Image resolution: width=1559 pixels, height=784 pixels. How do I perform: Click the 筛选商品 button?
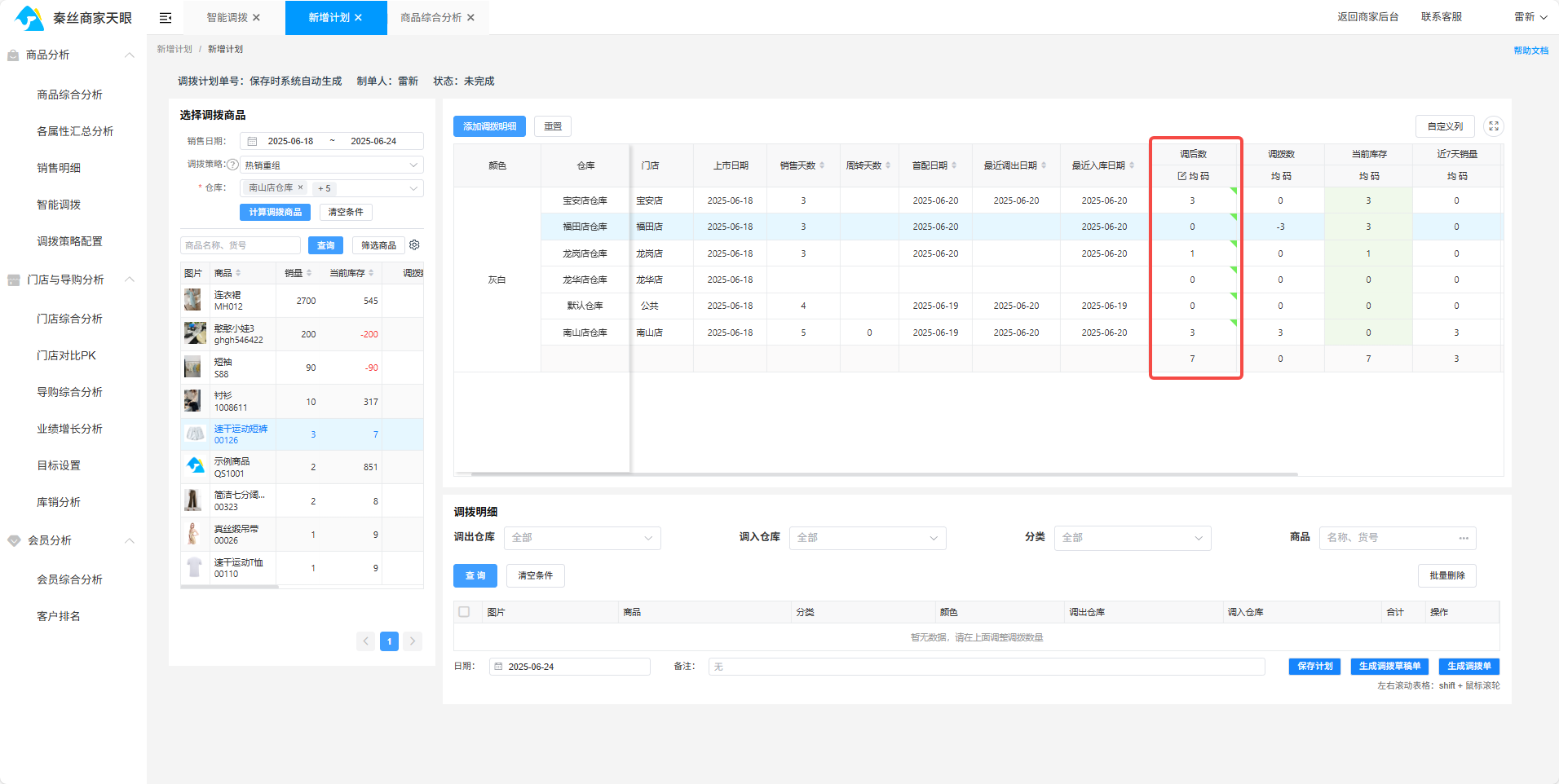[x=378, y=245]
